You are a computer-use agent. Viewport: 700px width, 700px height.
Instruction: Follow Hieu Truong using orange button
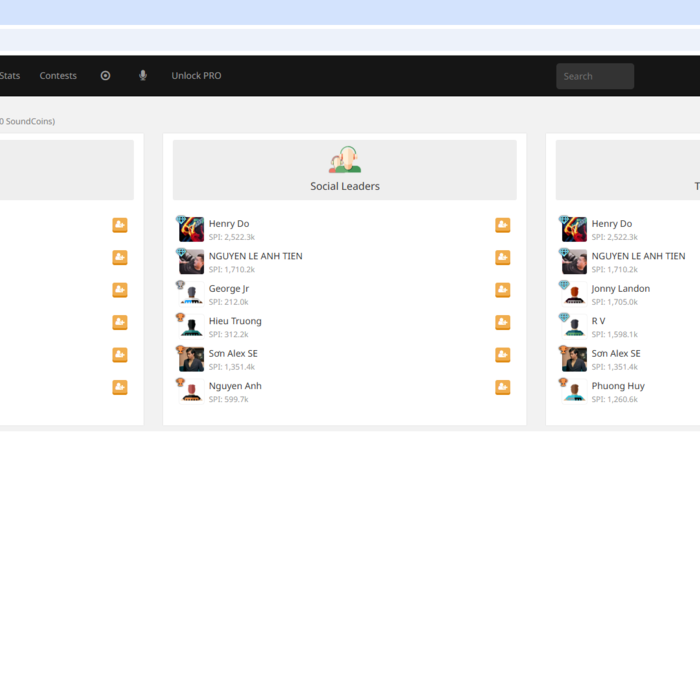tap(503, 323)
